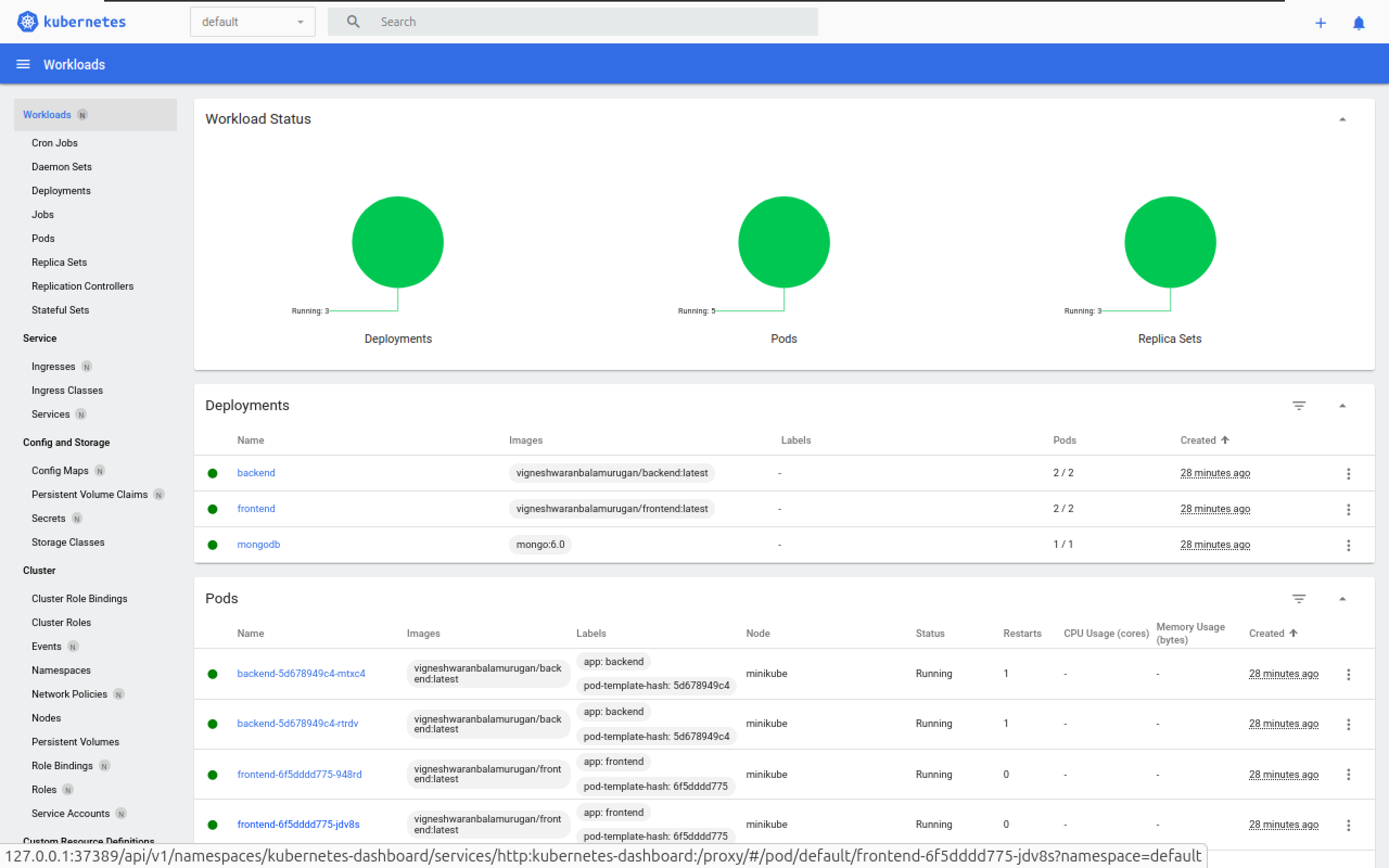Go to Stateful Sets in sidebar
The height and width of the screenshot is (868, 1389).
pos(60,310)
